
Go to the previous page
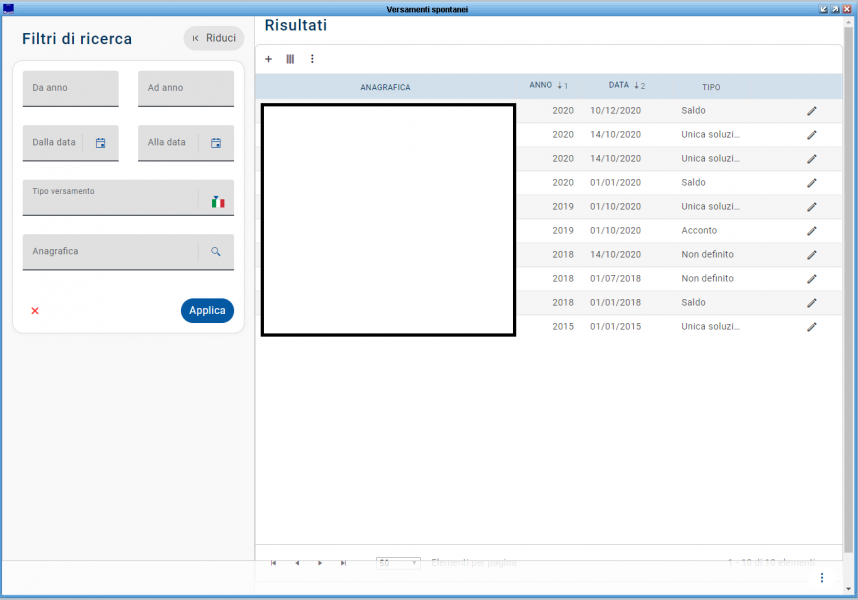point(297,563)
